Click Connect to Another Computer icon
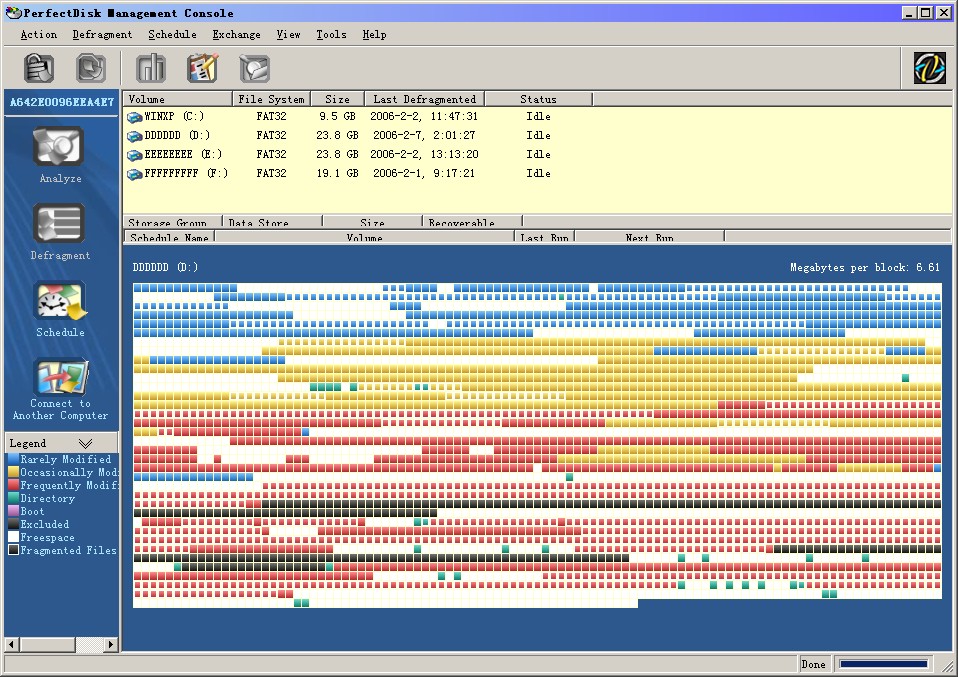 point(62,376)
